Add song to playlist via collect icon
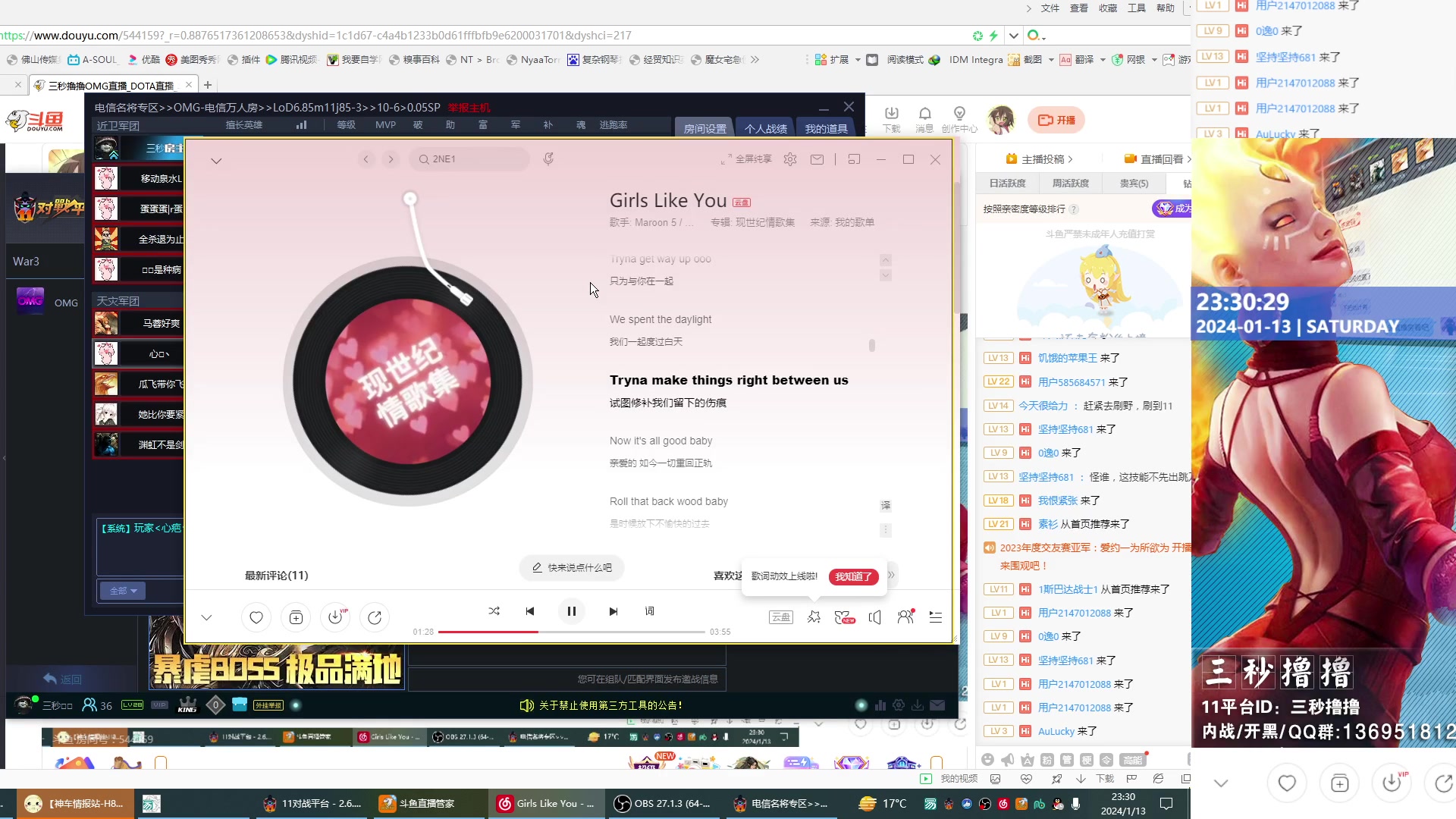This screenshot has width=1456, height=819. (296, 618)
